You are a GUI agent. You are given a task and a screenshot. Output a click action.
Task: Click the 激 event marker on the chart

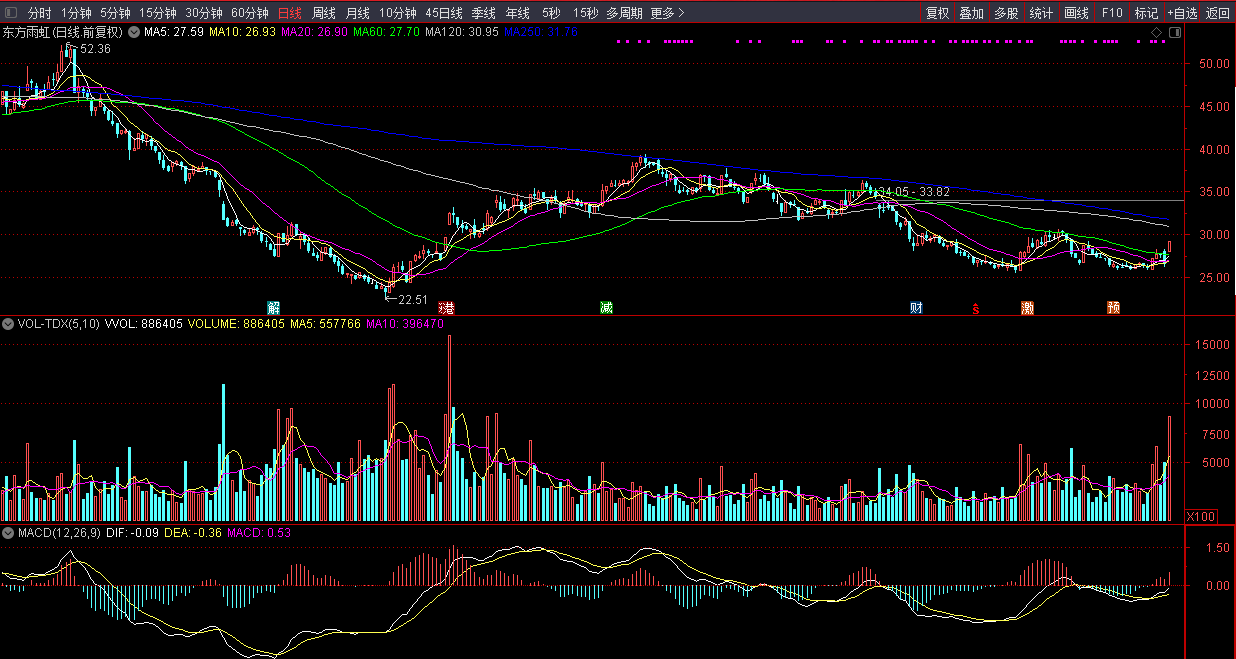pyautogui.click(x=1027, y=307)
